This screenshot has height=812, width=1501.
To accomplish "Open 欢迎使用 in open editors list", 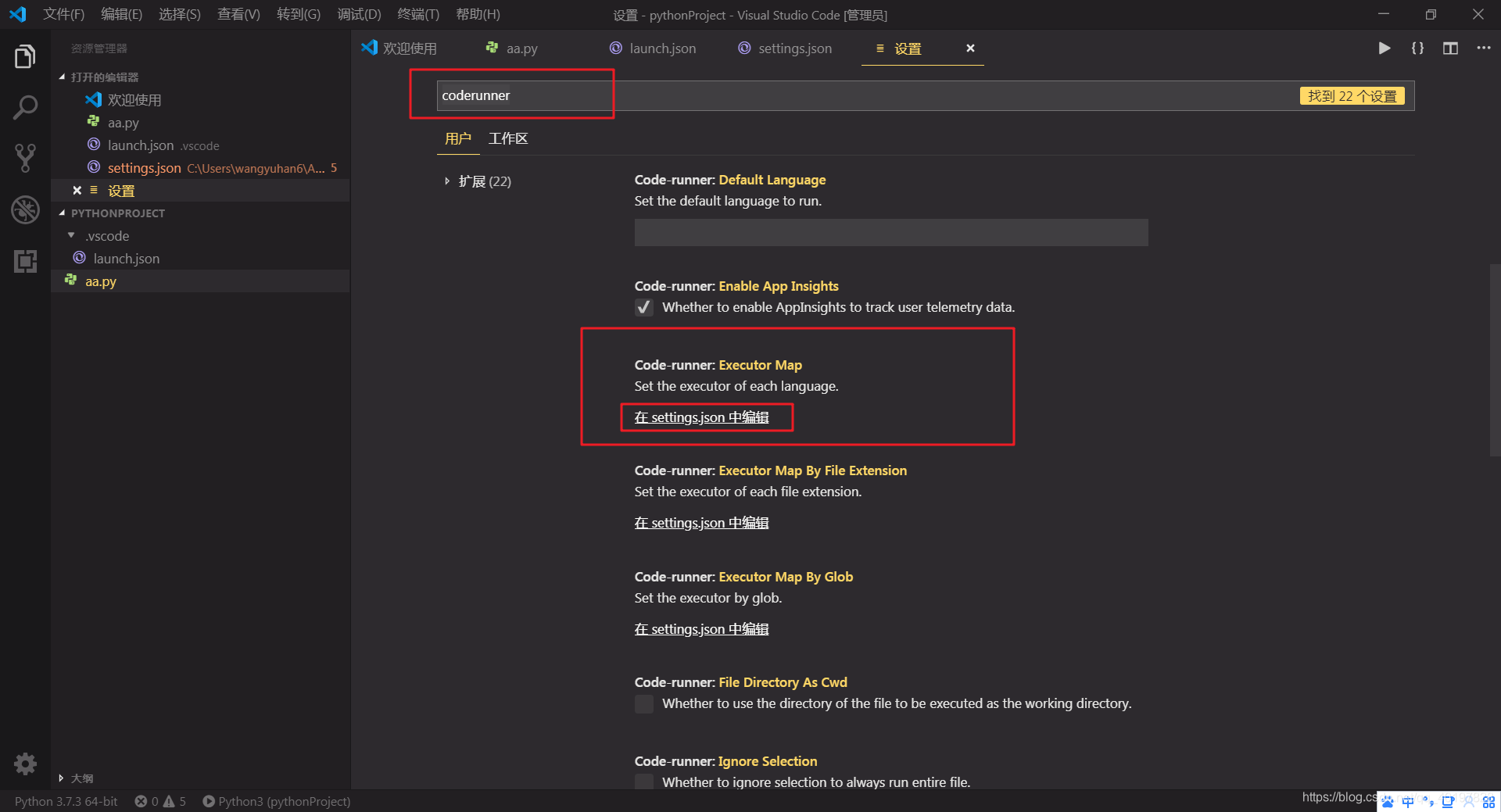I will point(134,100).
